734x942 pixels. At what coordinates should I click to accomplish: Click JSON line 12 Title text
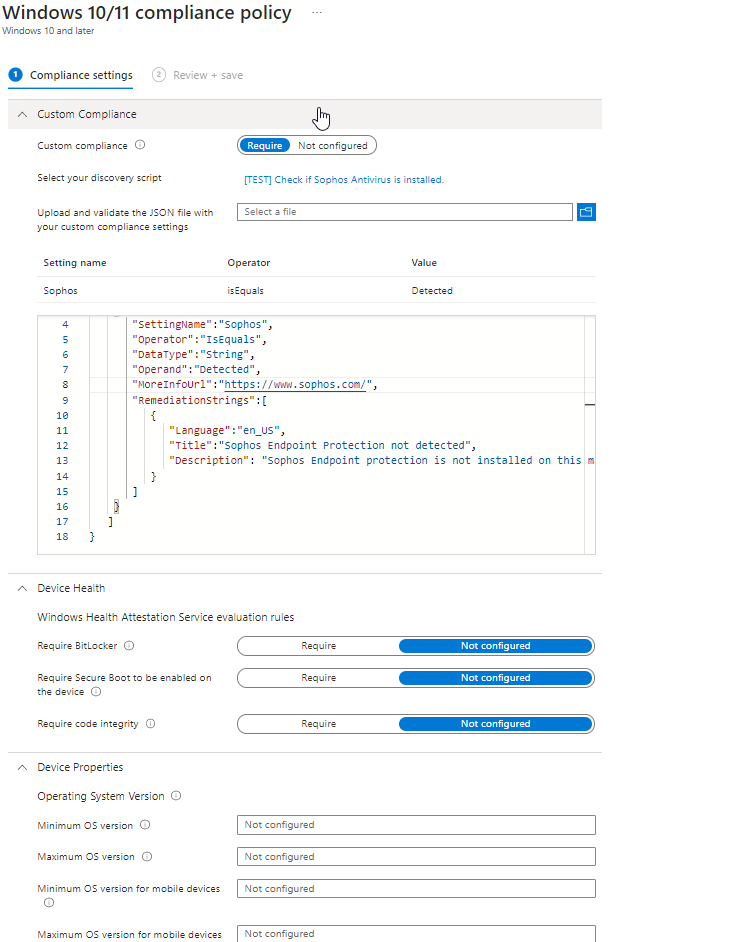point(322,445)
